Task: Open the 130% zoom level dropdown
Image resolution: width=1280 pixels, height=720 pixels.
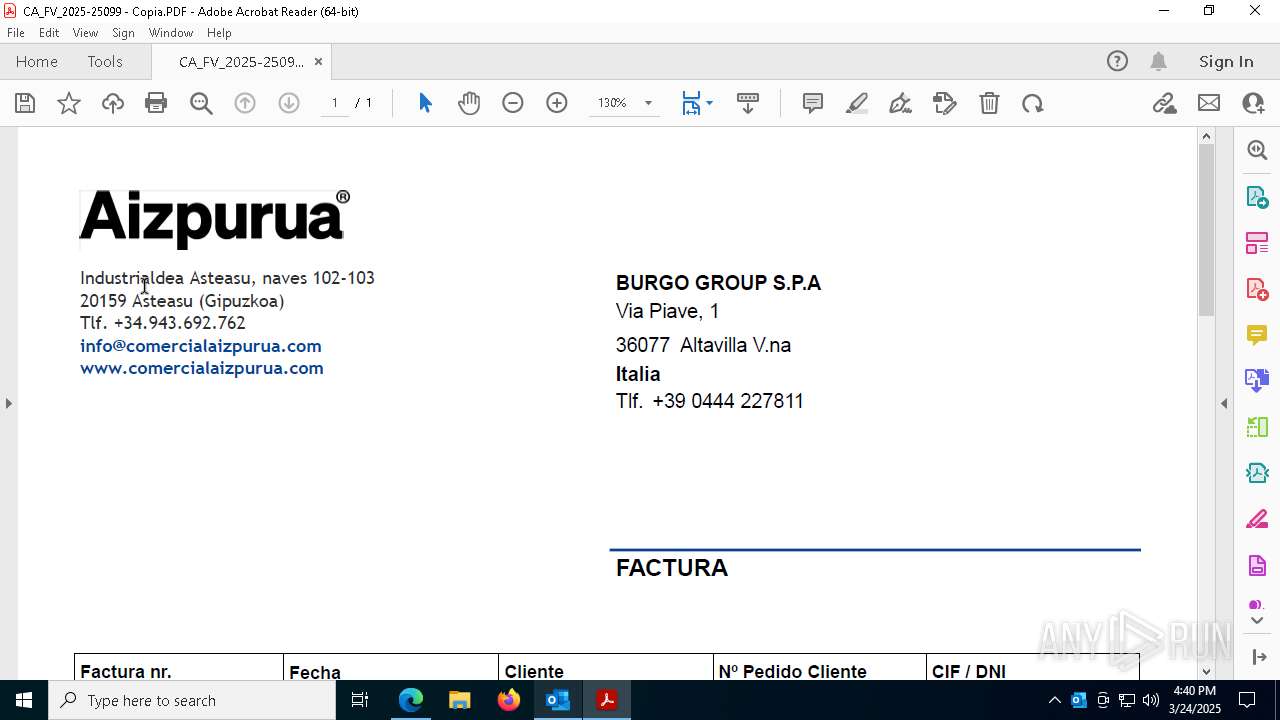Action: coord(648,103)
